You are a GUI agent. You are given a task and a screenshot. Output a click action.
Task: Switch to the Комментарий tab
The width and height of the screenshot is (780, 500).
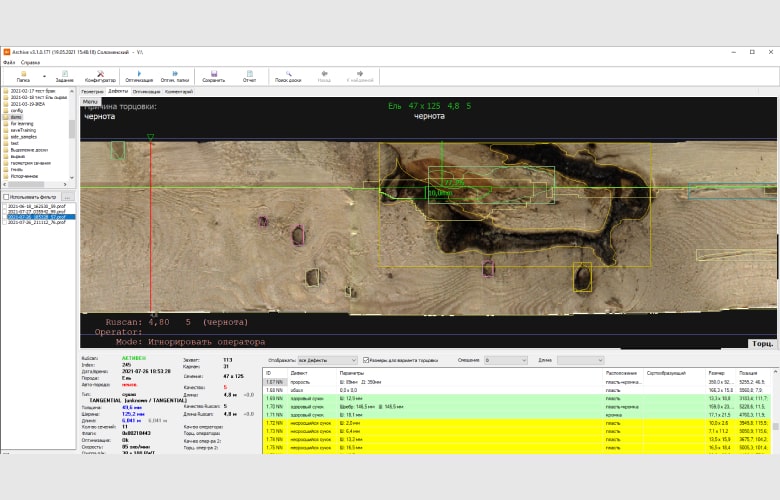[179, 92]
